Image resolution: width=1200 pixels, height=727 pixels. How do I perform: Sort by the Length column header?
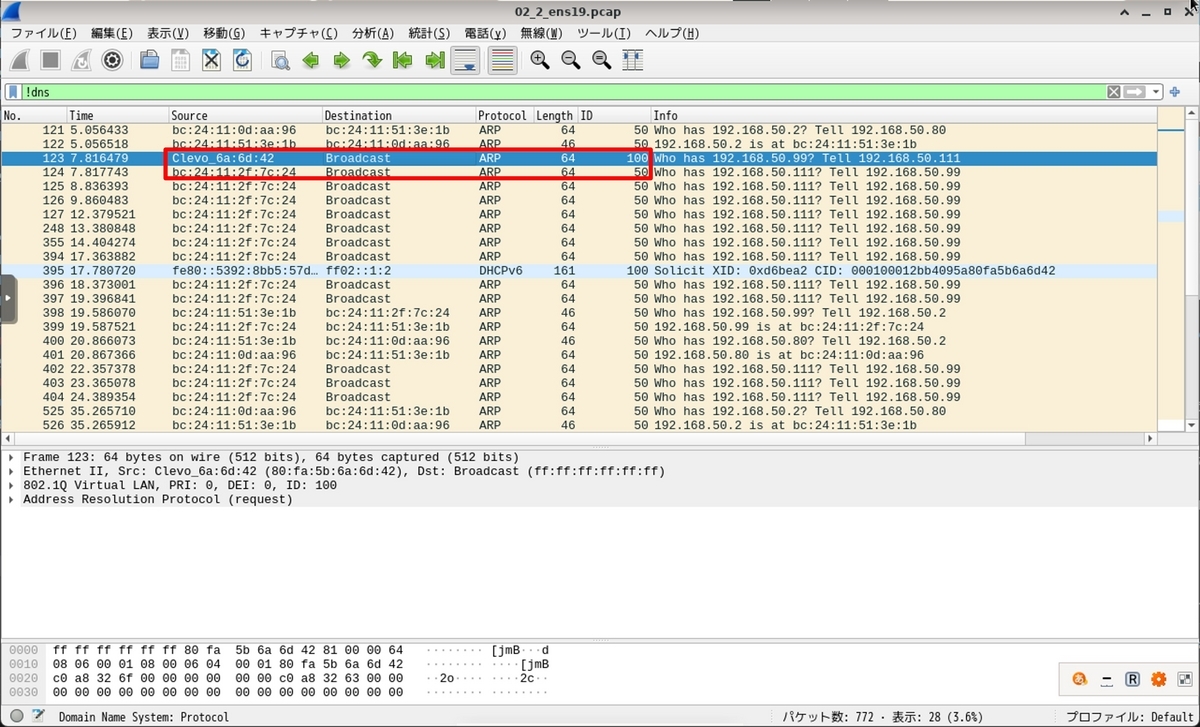555,116
